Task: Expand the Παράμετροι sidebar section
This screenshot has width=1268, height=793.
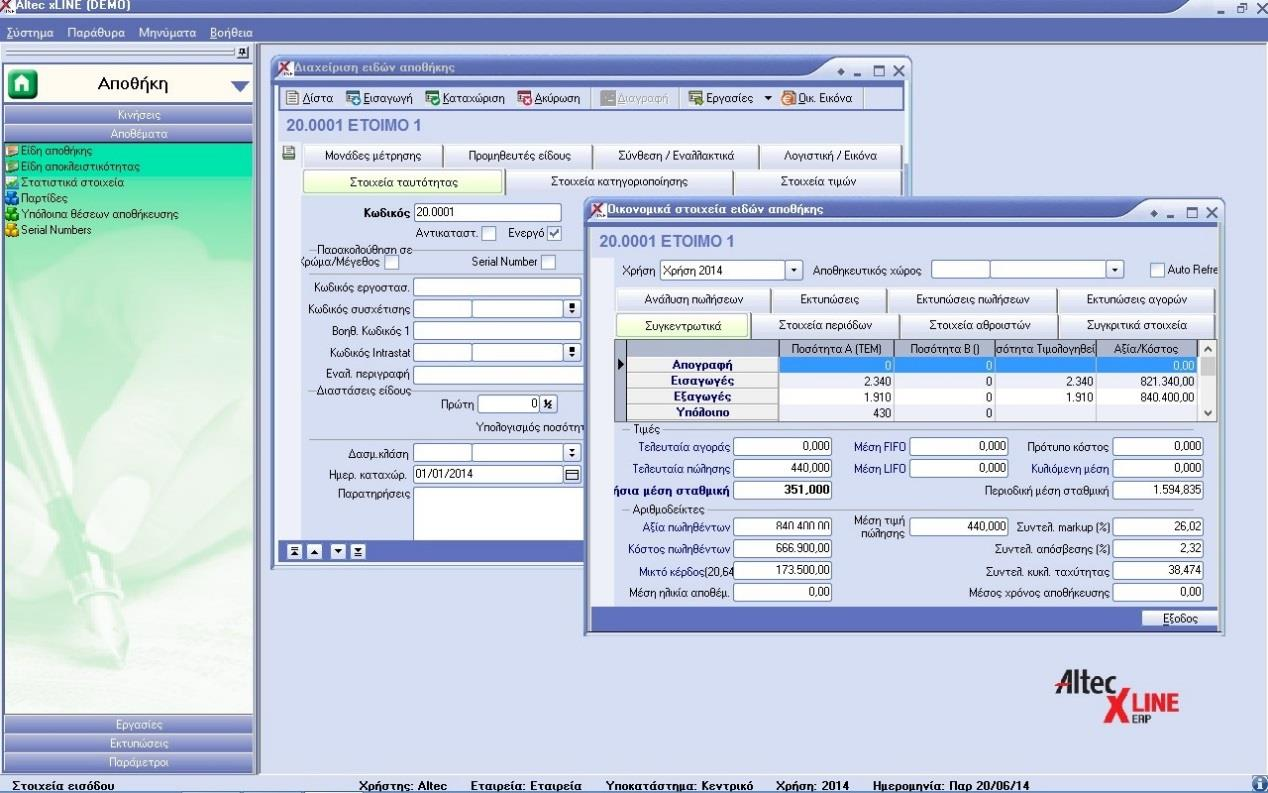Action: coord(128,763)
